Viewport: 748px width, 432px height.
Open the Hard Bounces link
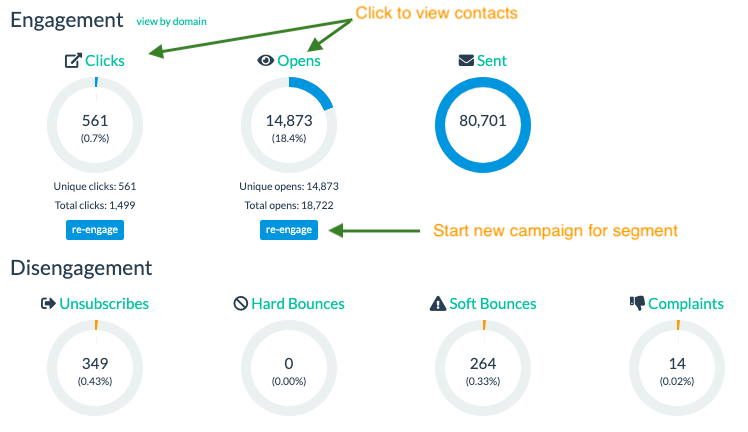[298, 303]
